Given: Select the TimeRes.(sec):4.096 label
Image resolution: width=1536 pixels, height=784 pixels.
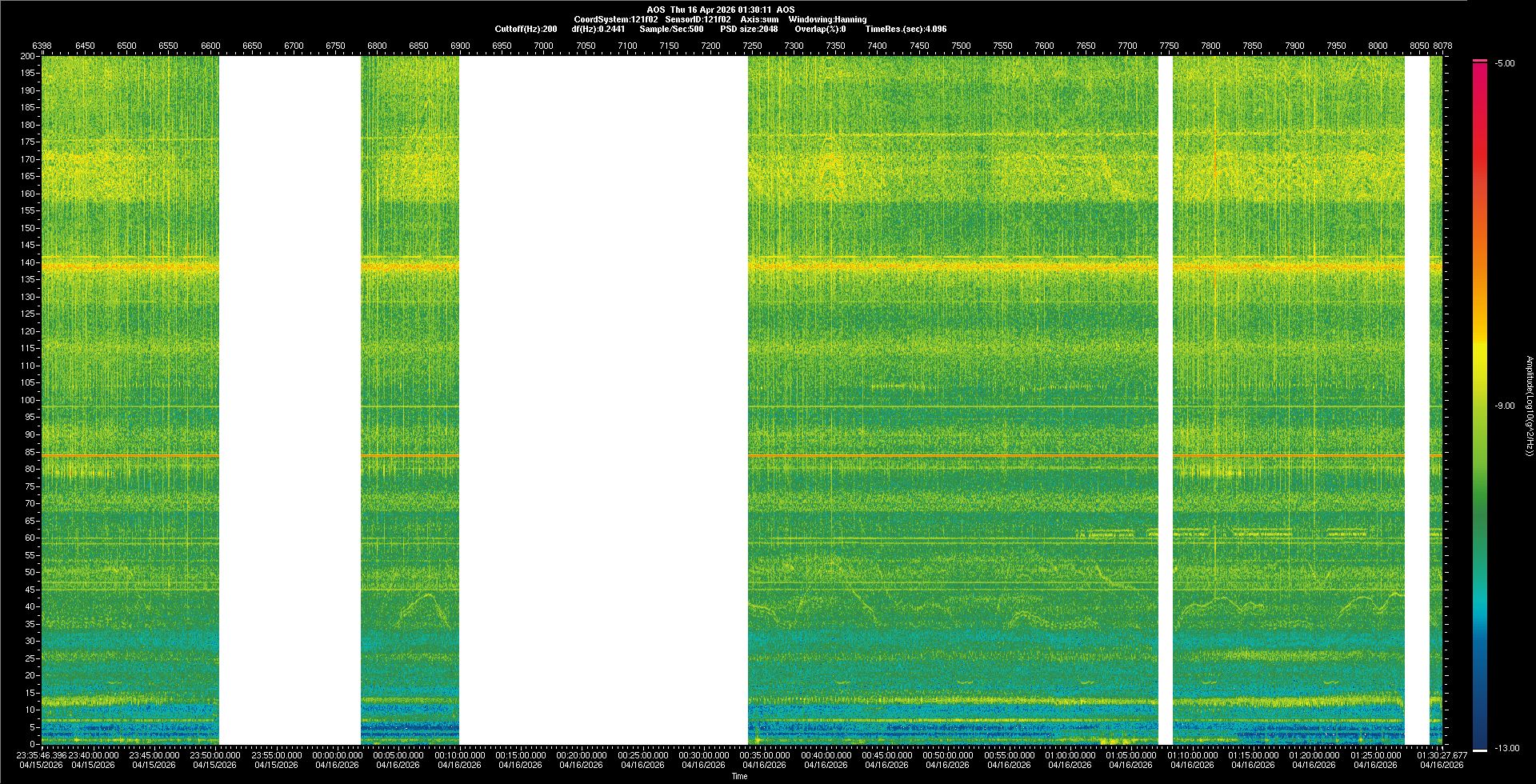Looking at the screenshot, I should [906, 29].
